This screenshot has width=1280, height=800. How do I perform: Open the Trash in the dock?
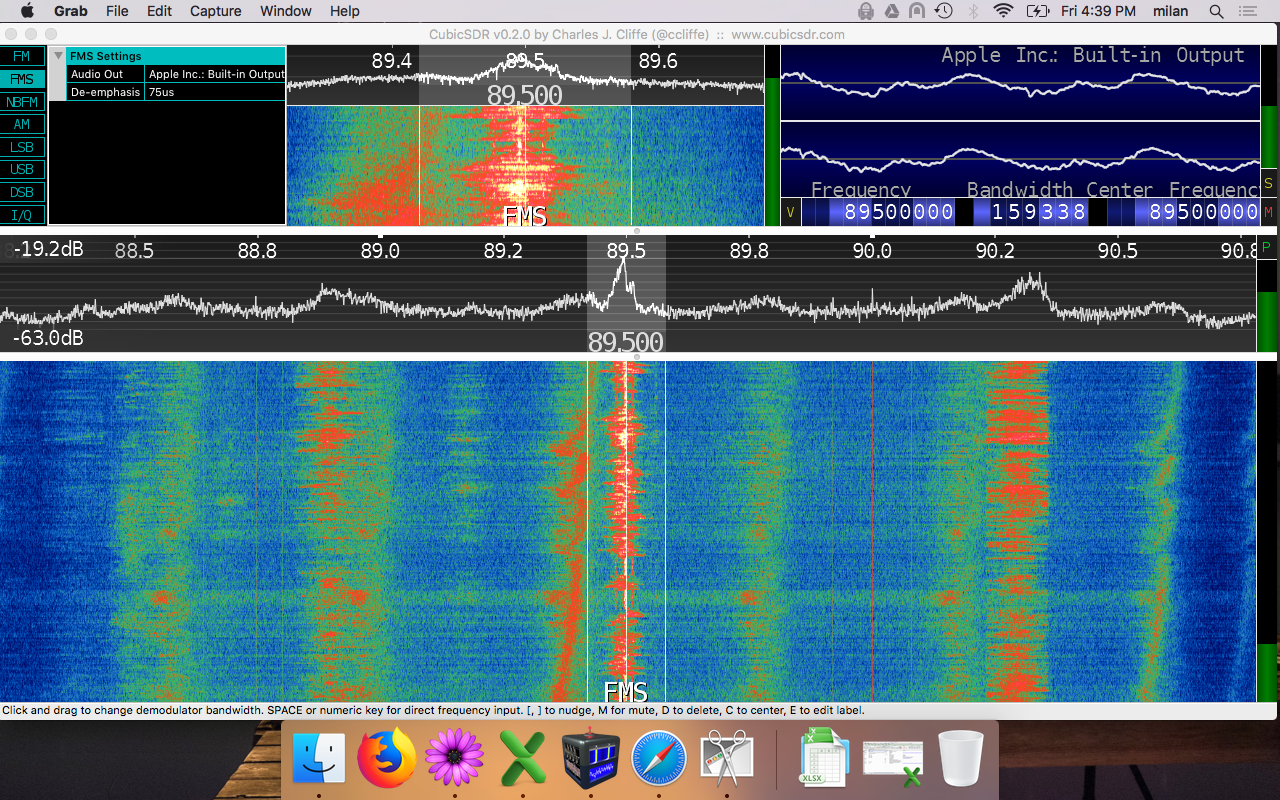coord(961,759)
